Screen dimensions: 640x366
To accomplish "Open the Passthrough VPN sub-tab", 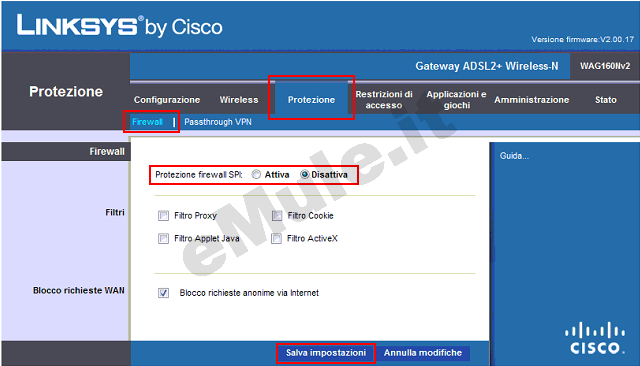I will (x=218, y=122).
